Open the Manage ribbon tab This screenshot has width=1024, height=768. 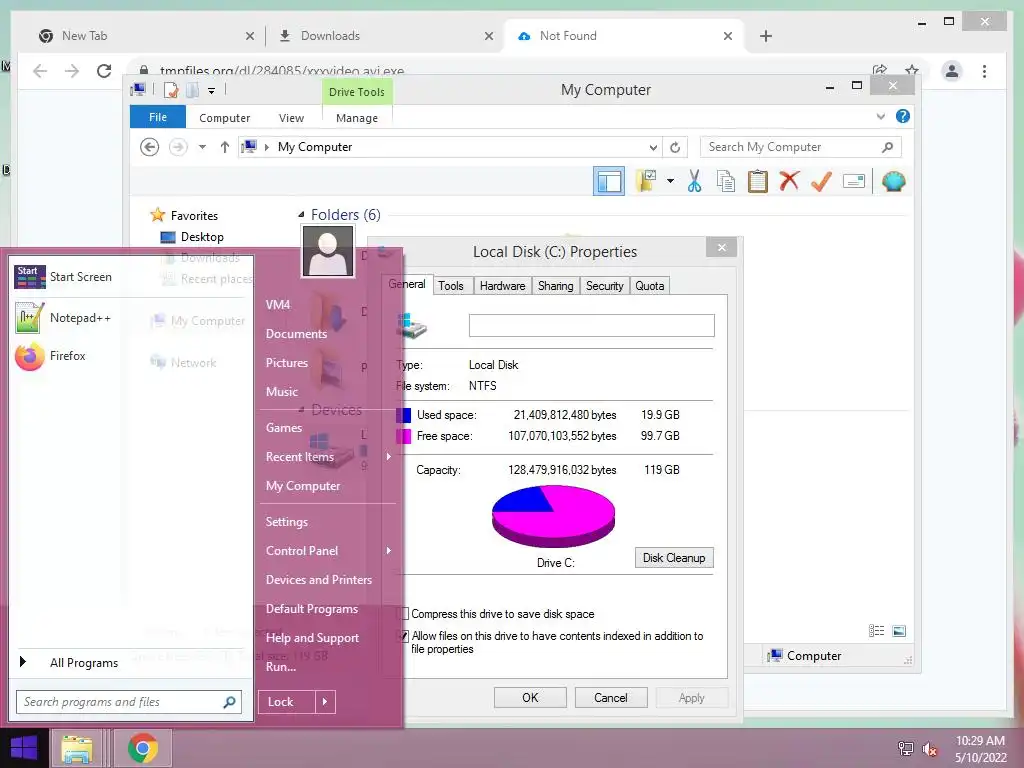click(x=357, y=118)
